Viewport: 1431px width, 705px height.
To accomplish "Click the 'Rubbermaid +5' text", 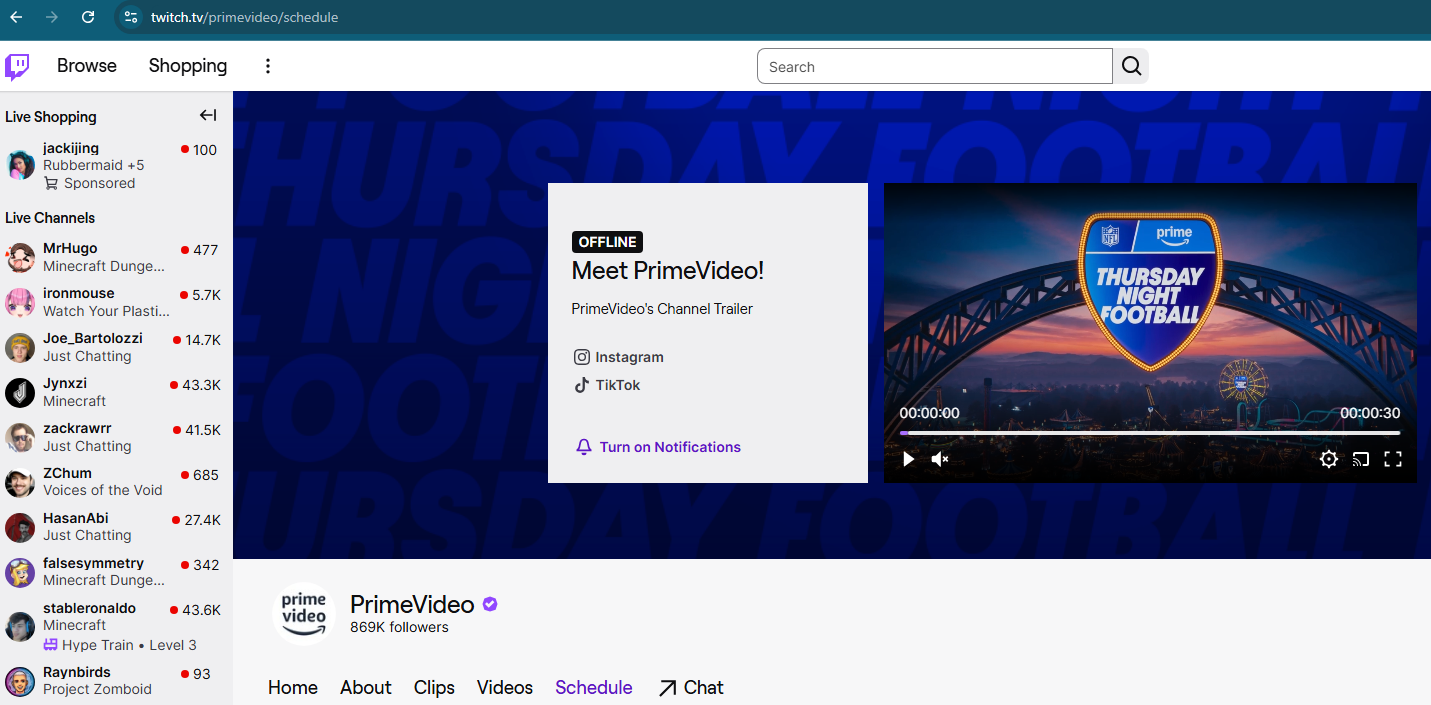I will 93,165.
